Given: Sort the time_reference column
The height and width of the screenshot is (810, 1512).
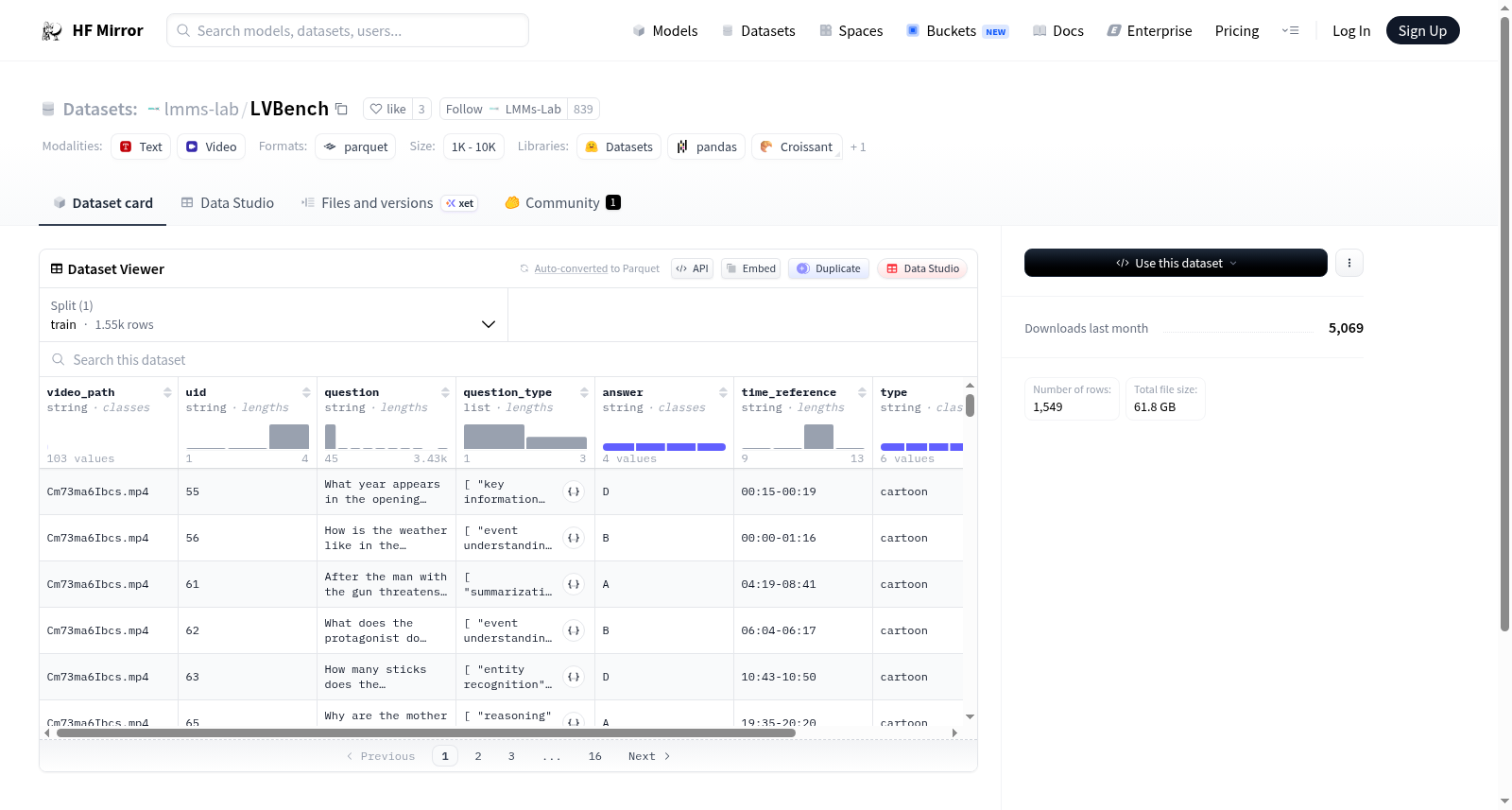Looking at the screenshot, I should pyautogui.click(x=862, y=392).
